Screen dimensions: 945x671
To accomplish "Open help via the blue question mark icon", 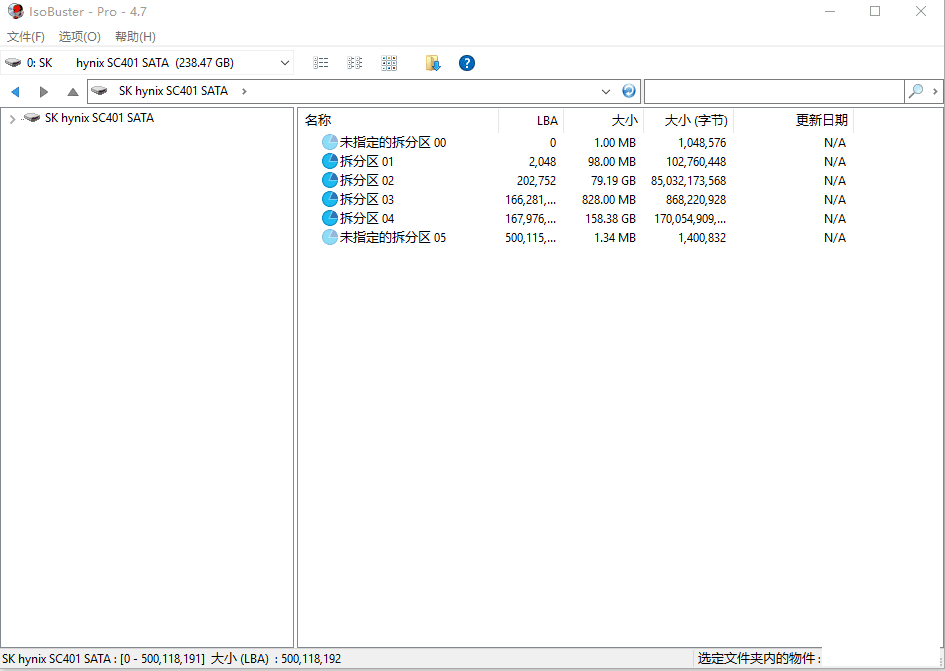I will coord(466,63).
